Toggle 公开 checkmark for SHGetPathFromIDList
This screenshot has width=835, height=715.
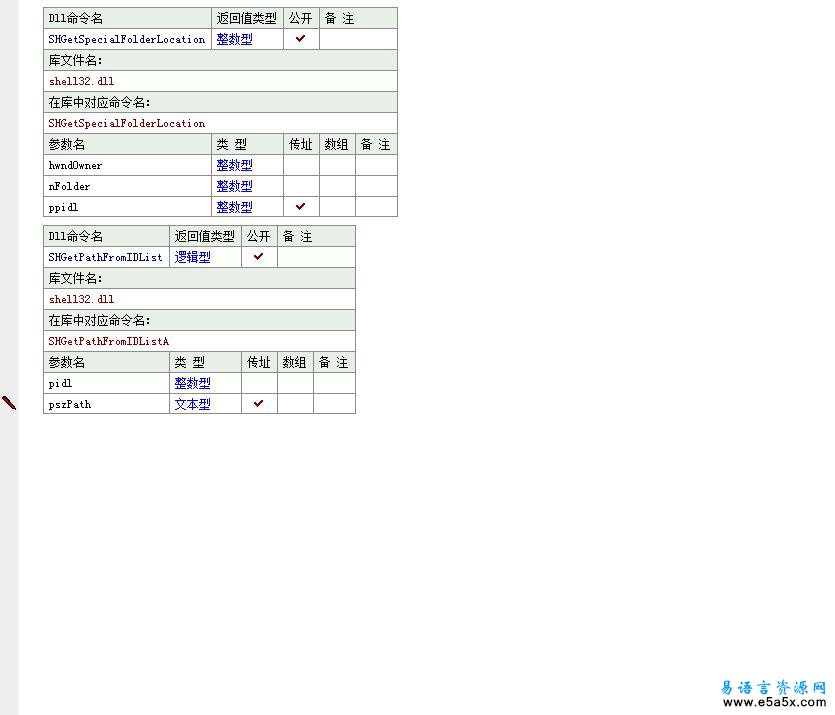(258, 257)
